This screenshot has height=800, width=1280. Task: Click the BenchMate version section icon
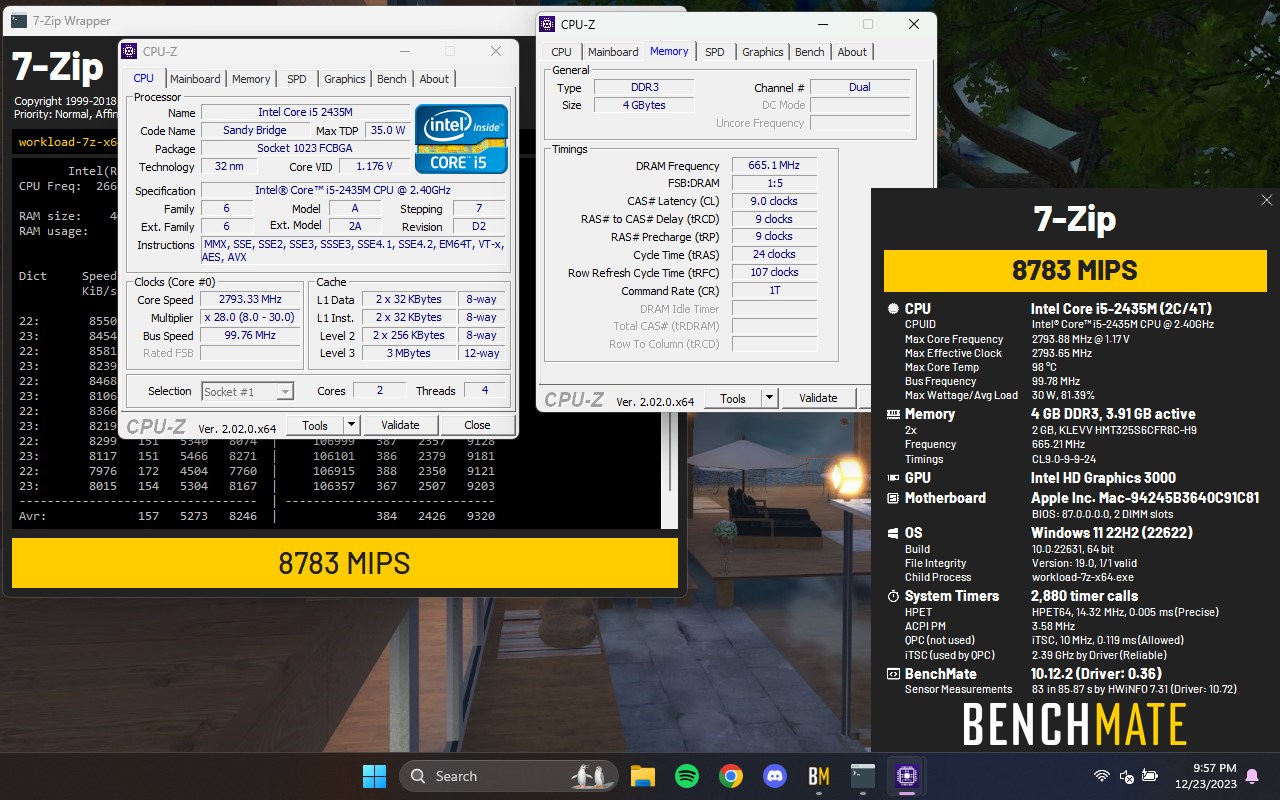coord(893,674)
